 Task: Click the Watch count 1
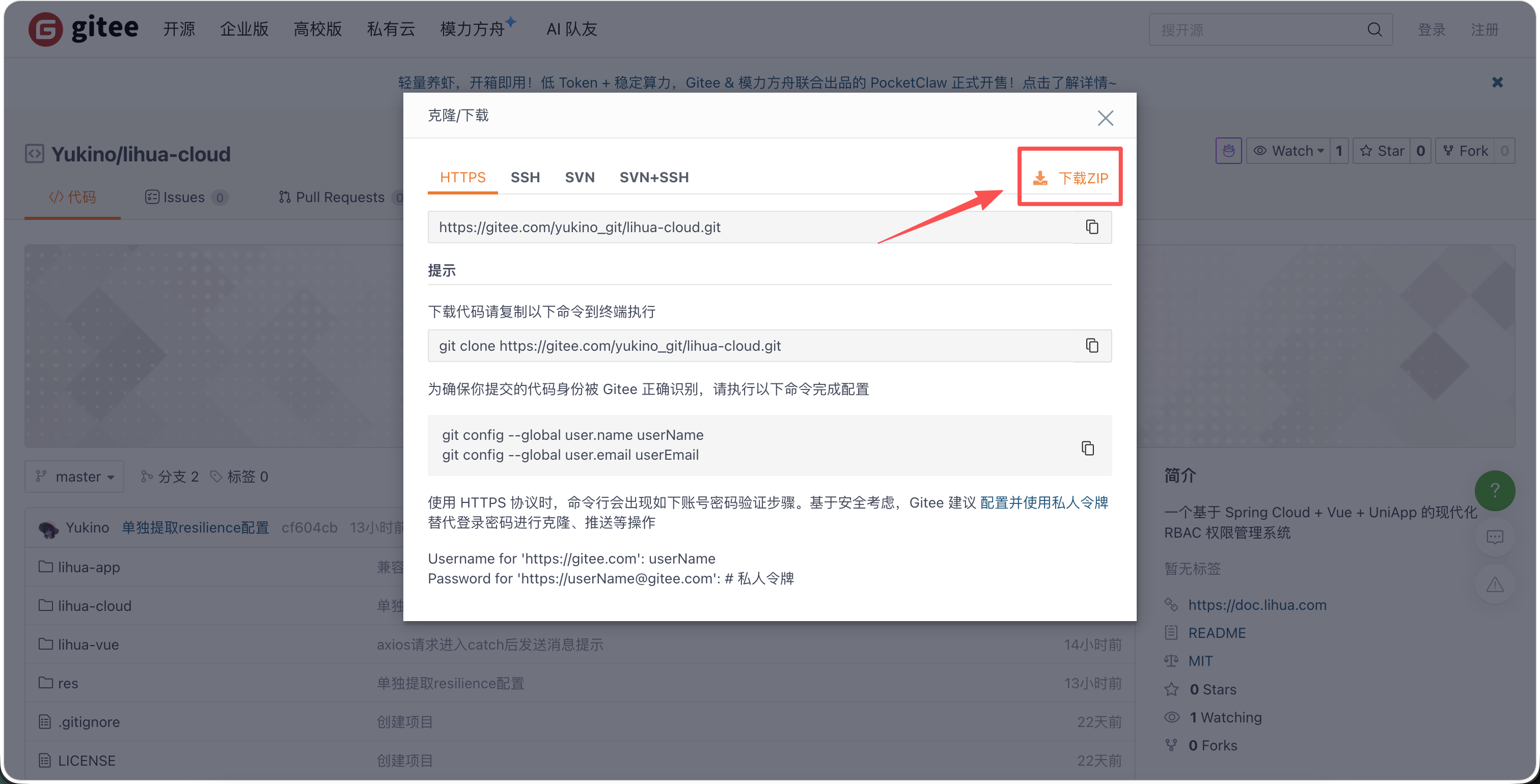[x=1339, y=151]
